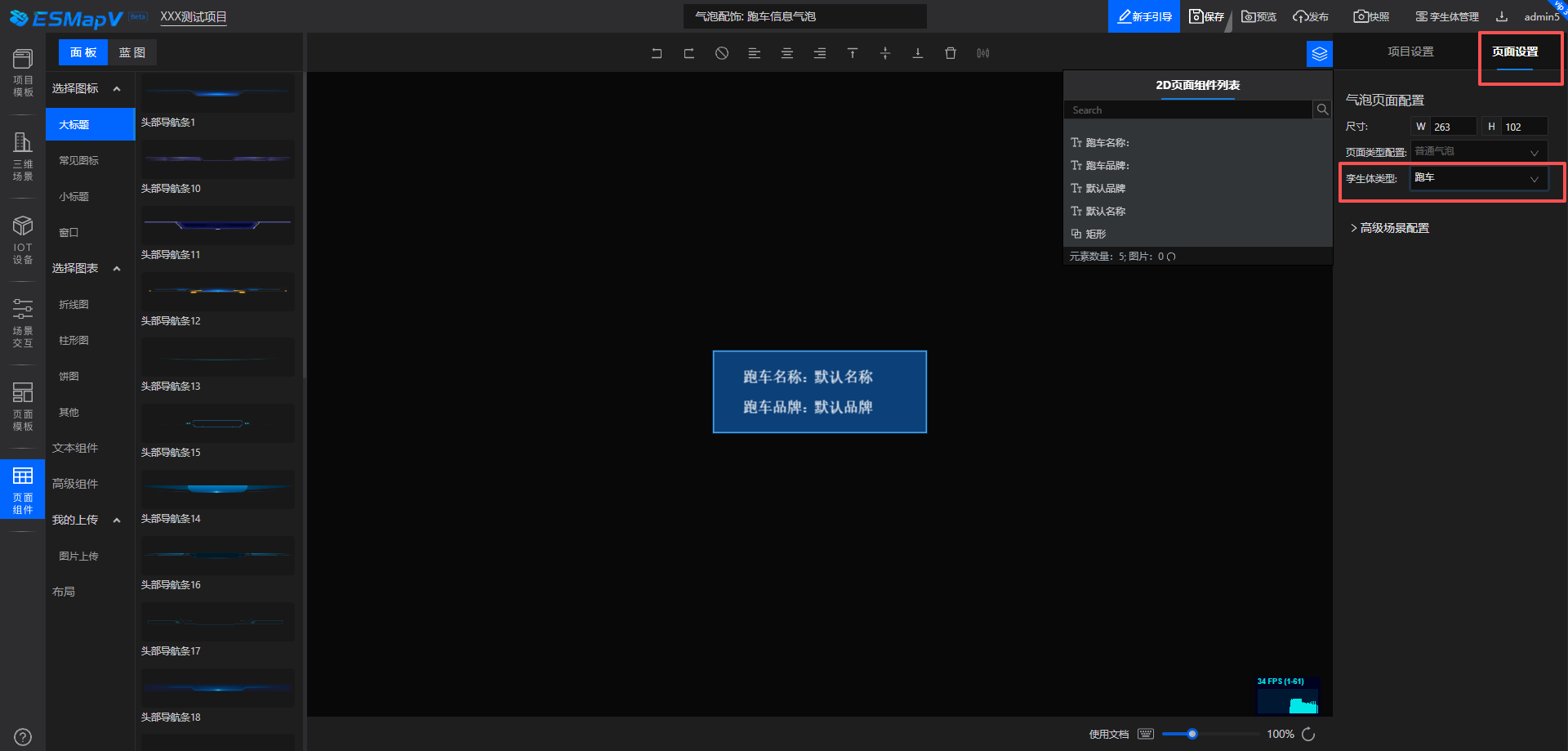The width and height of the screenshot is (1568, 751).
Task: Select the 常见图标 category
Action: (91, 160)
